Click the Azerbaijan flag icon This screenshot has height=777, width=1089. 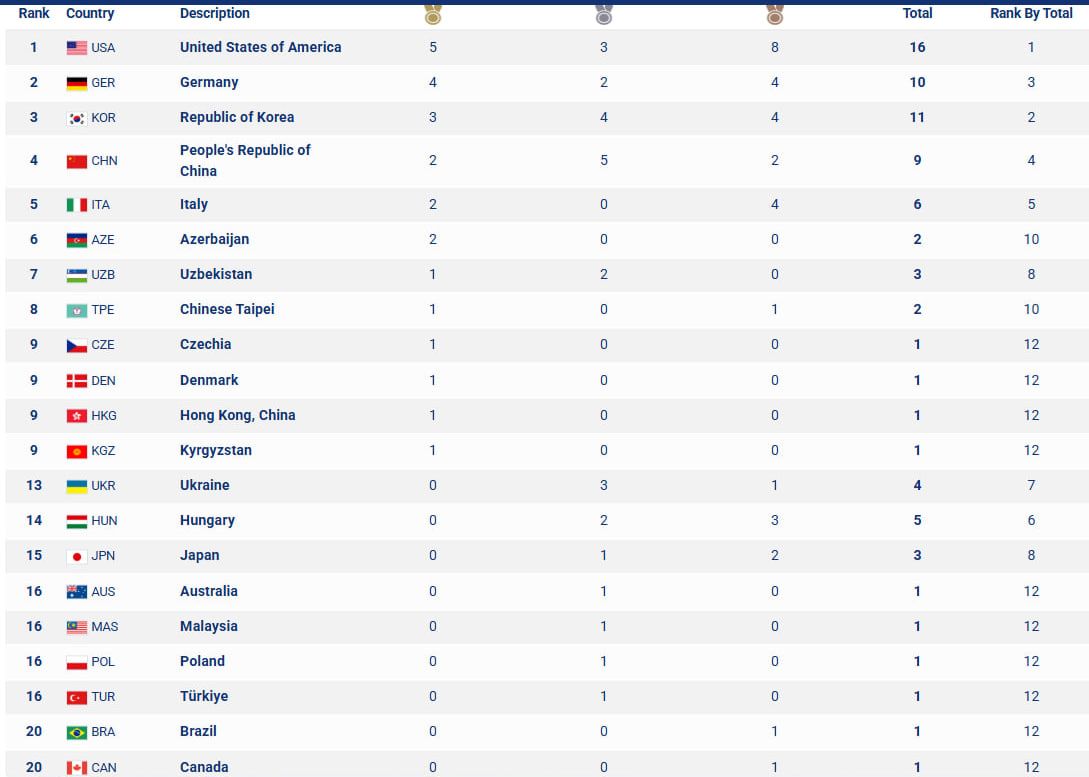(76, 240)
